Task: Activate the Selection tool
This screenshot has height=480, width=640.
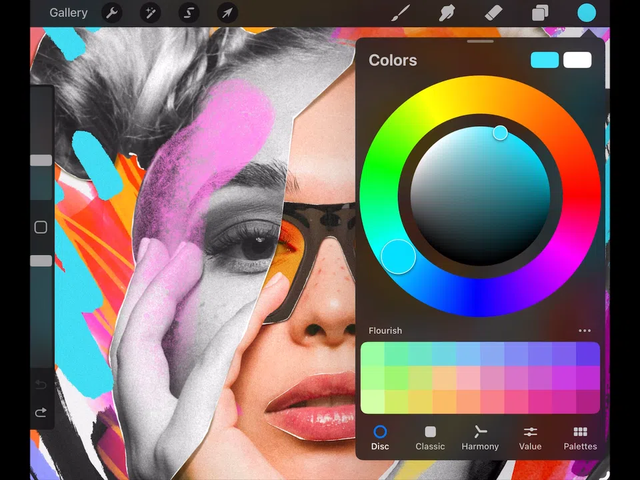Action: 189,13
